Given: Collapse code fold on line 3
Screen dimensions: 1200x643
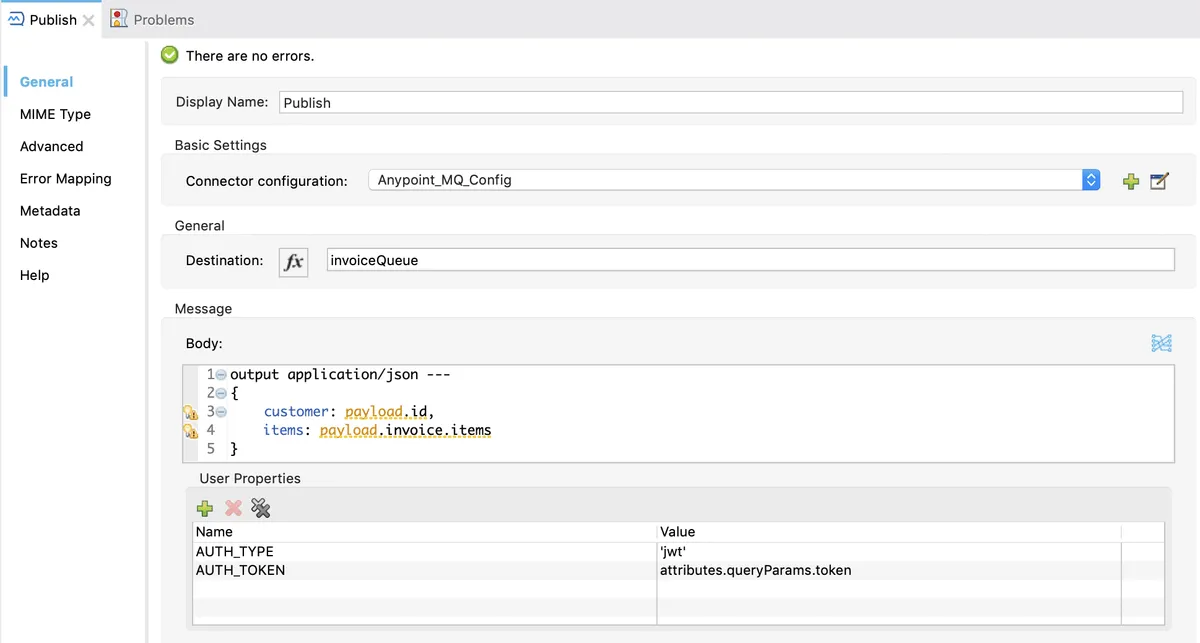Looking at the screenshot, I should (221, 412).
